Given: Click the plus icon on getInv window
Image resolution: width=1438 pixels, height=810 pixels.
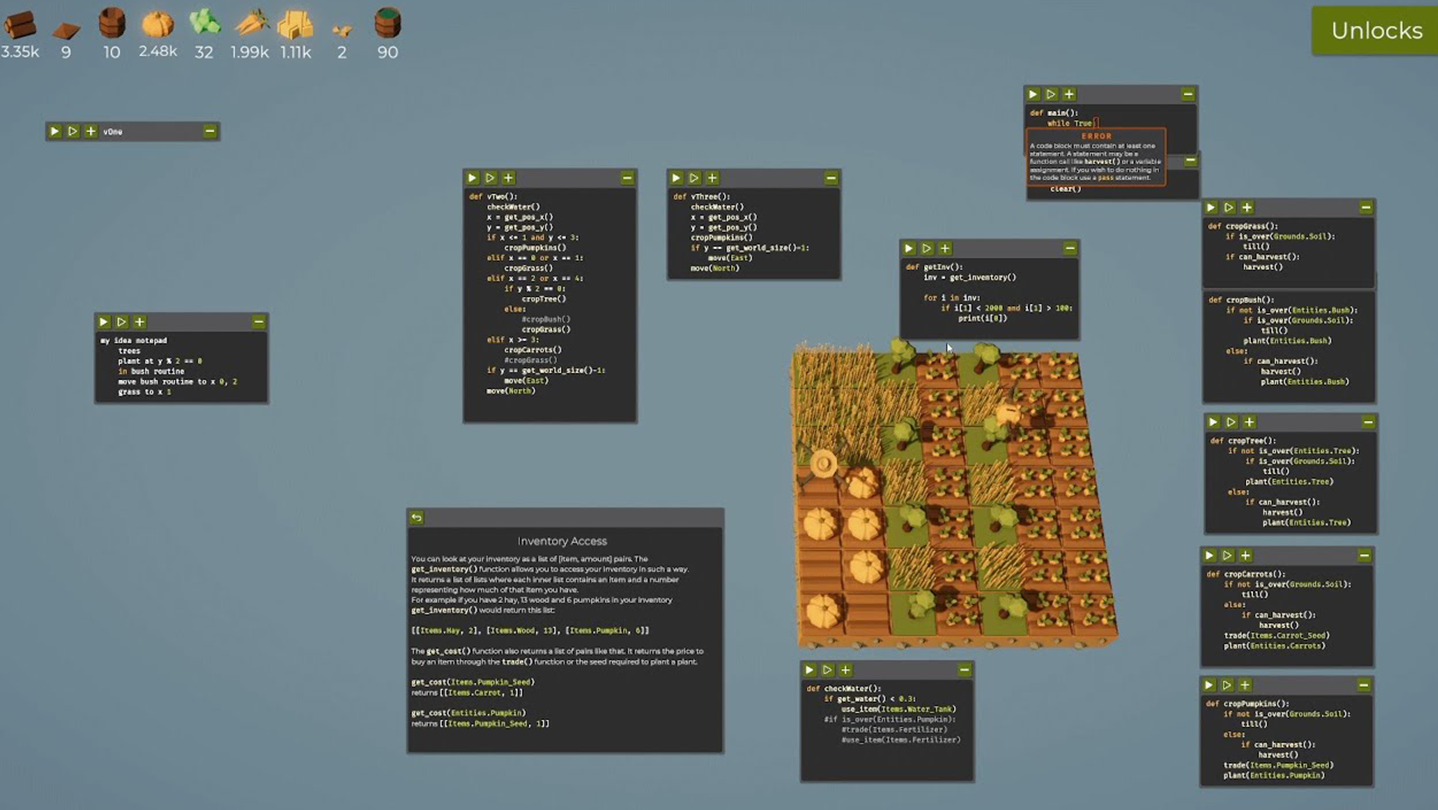Looking at the screenshot, I should (945, 248).
